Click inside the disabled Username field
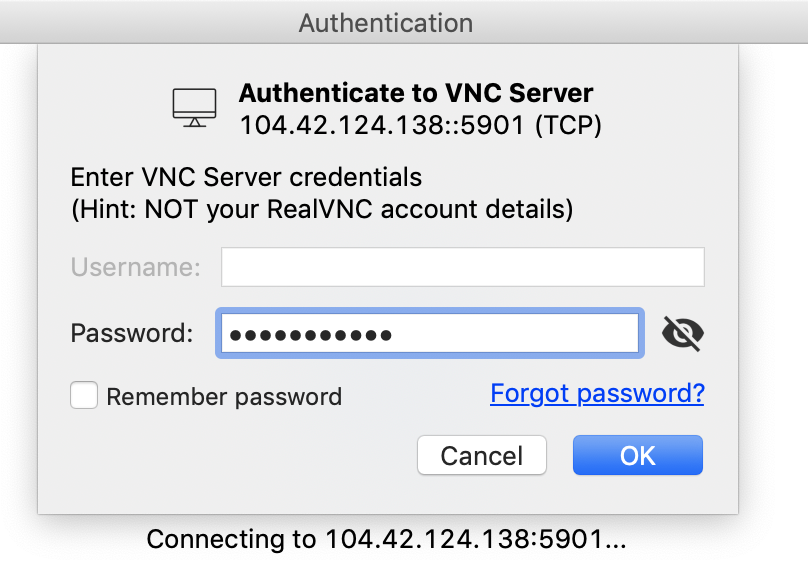 463,267
